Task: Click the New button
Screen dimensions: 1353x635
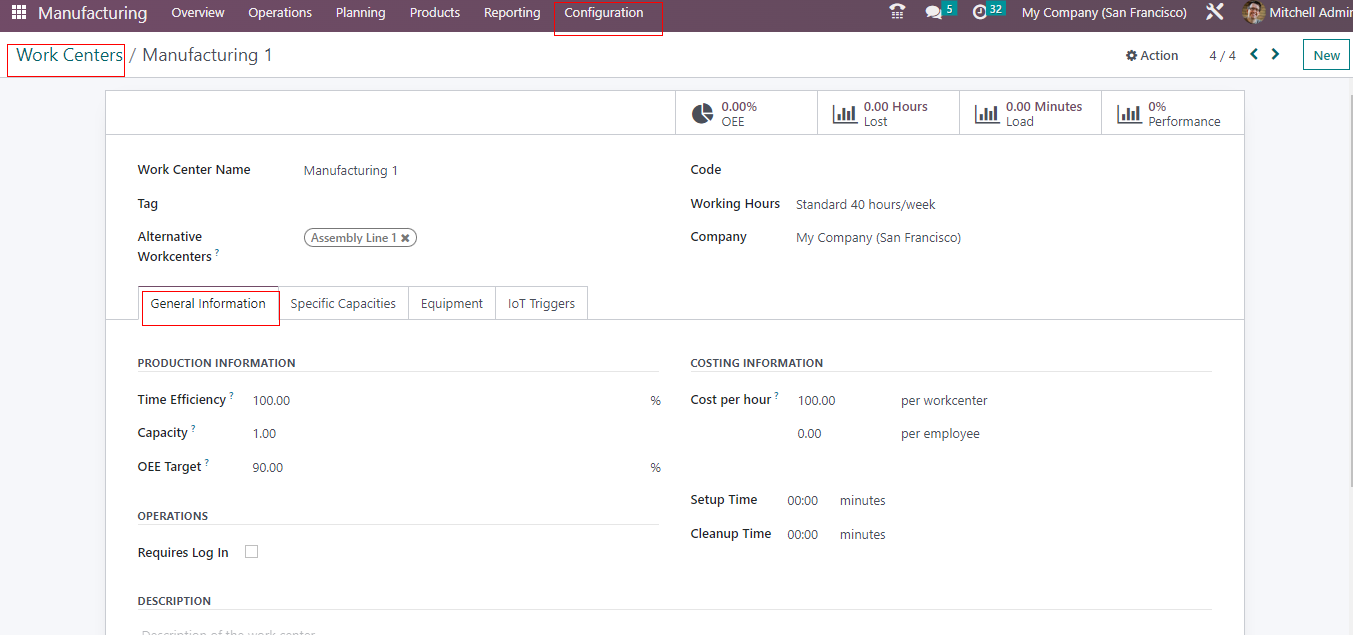Action: pos(1326,56)
